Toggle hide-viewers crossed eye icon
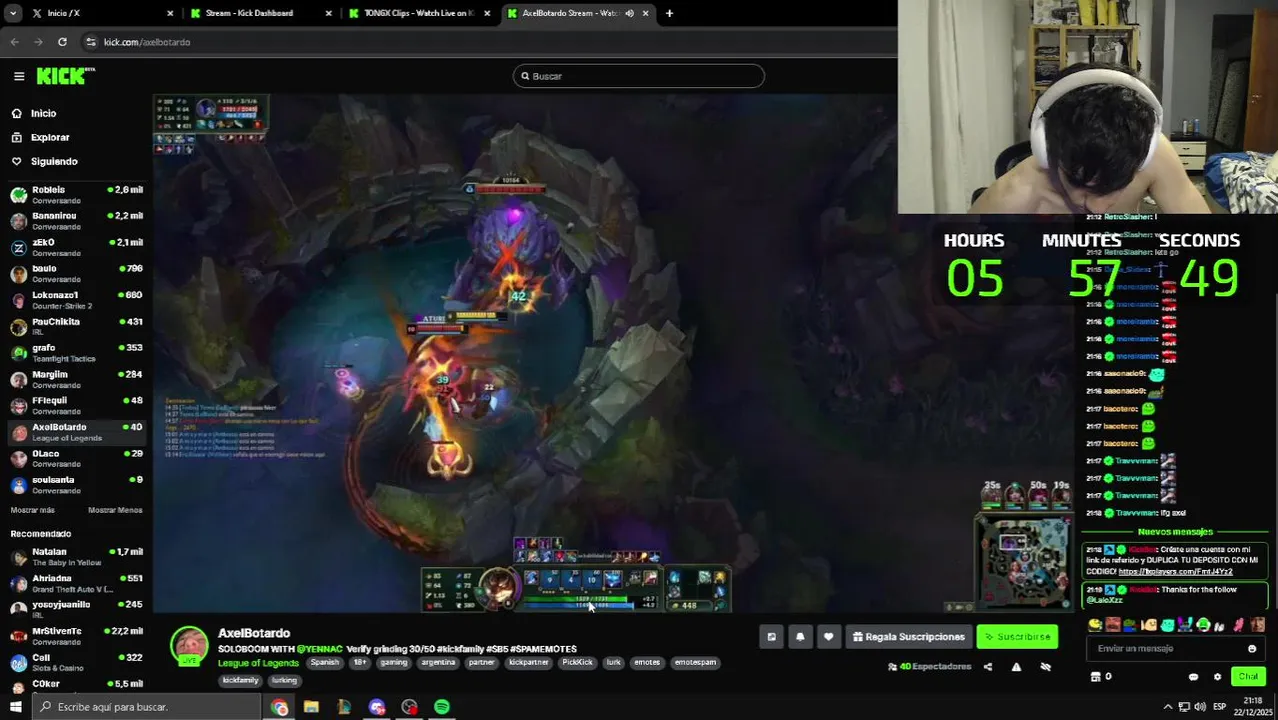This screenshot has height=720, width=1278. 1046,667
